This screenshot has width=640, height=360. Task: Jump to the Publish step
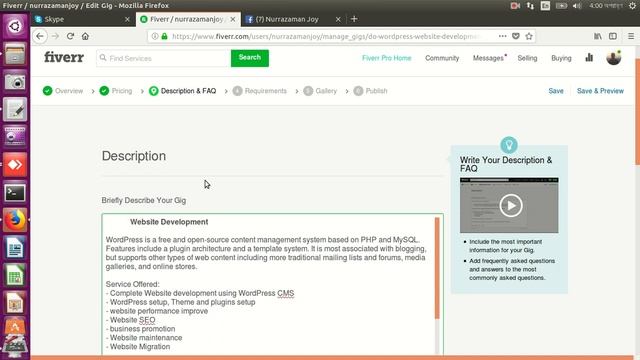tap(370, 91)
